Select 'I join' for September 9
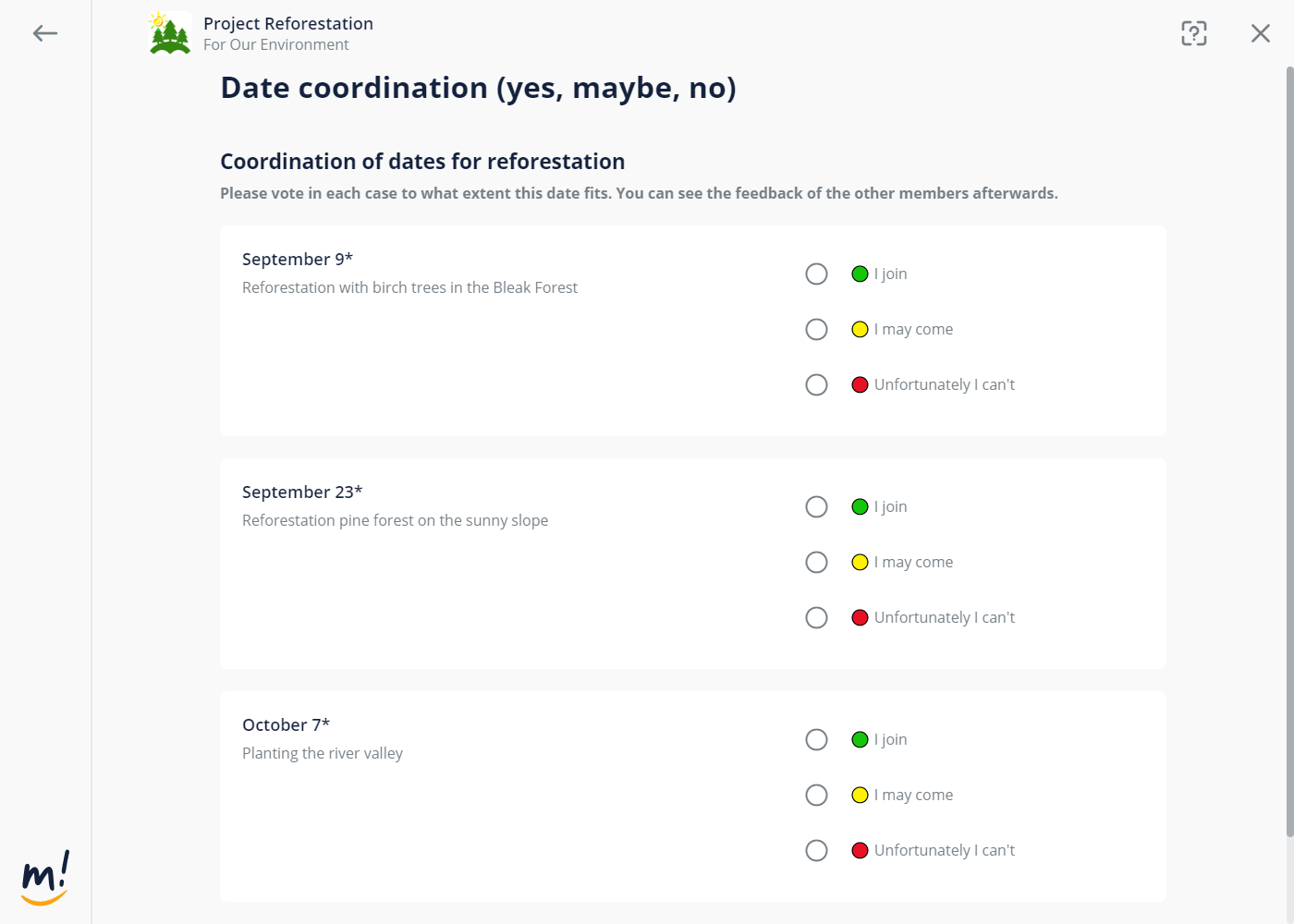 [816, 274]
